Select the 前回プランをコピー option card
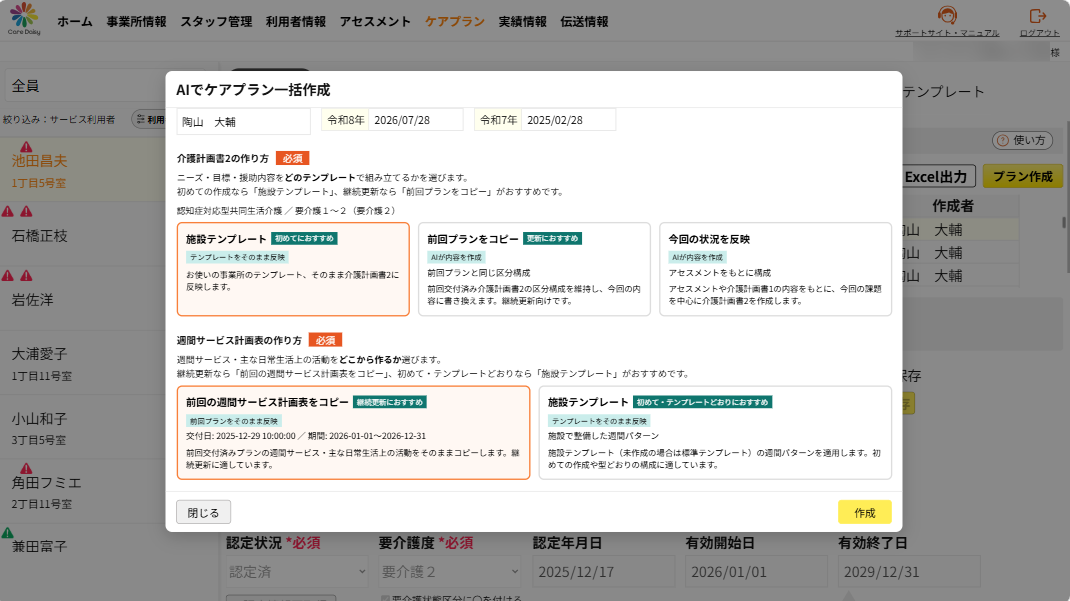Image resolution: width=1070 pixels, height=601 pixels. pos(534,269)
